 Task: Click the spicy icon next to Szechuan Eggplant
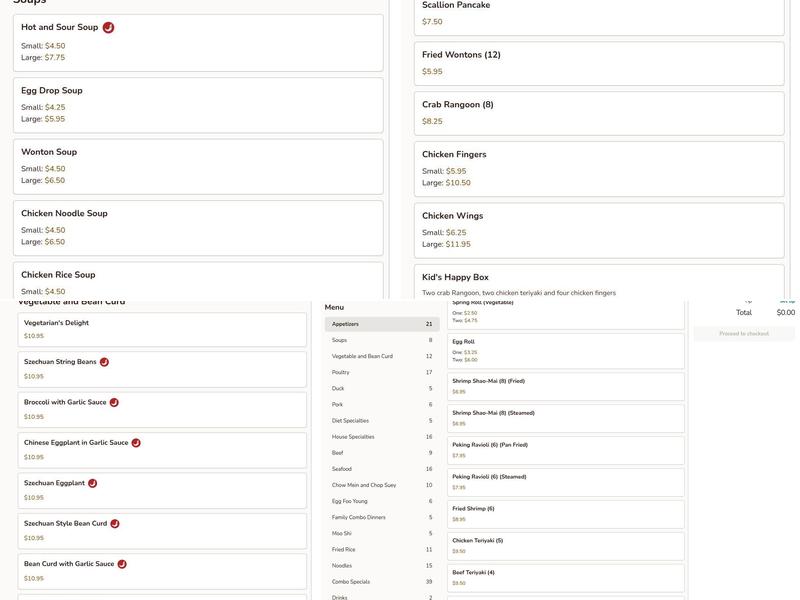(x=93, y=483)
